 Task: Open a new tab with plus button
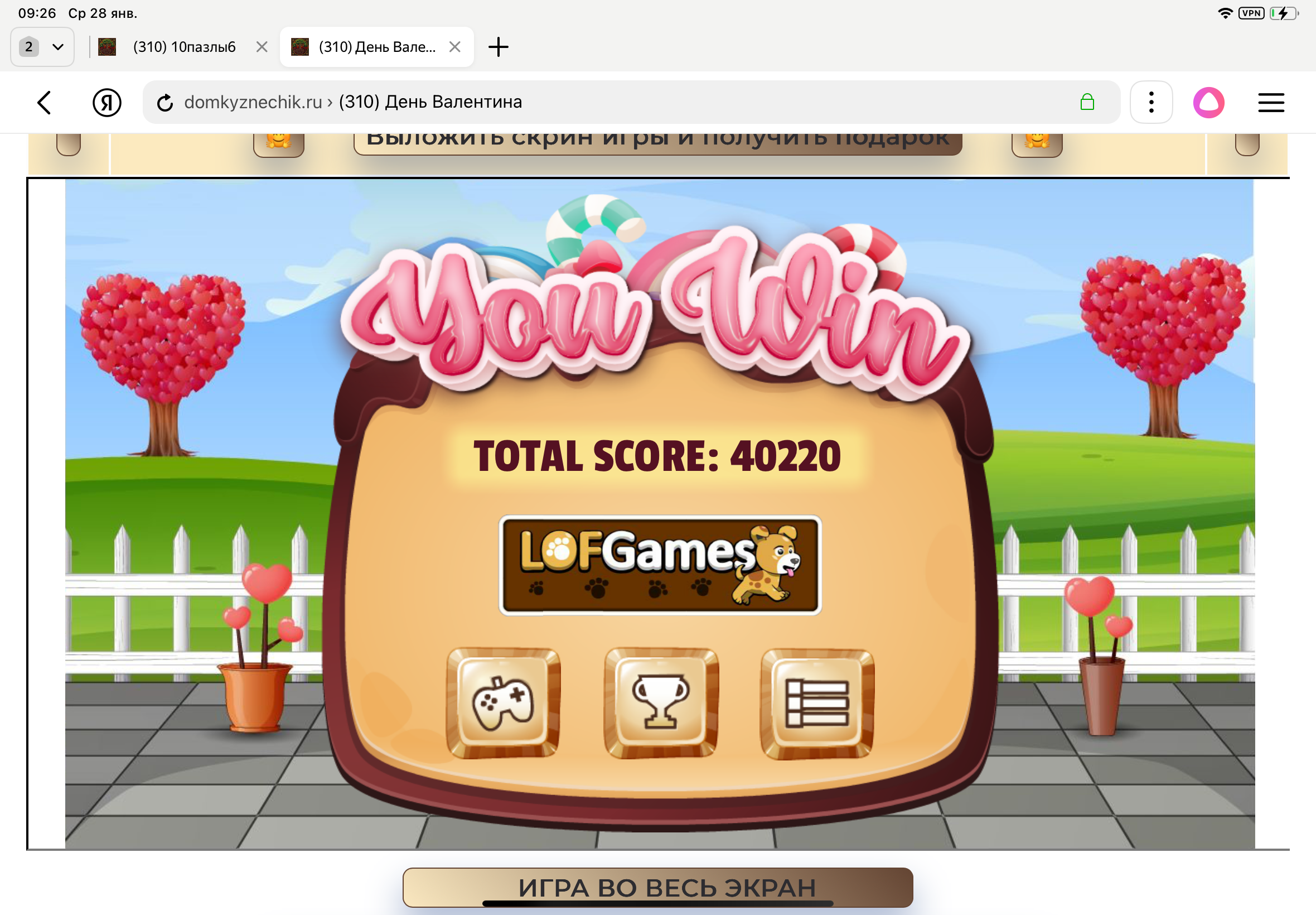(x=498, y=47)
